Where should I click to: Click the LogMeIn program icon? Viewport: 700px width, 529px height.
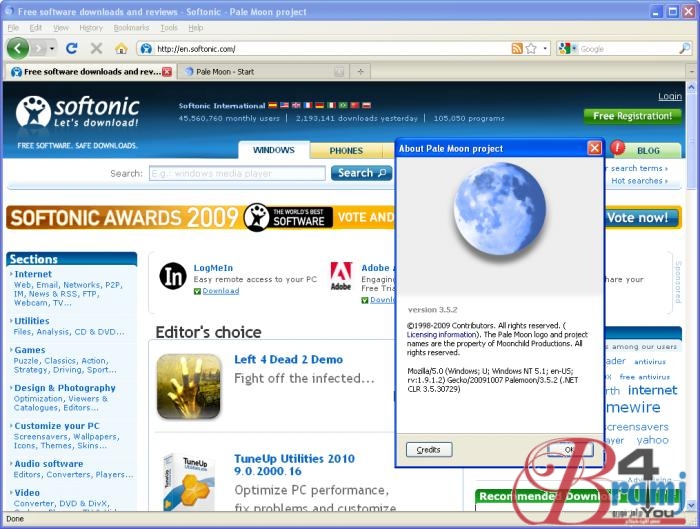173,276
